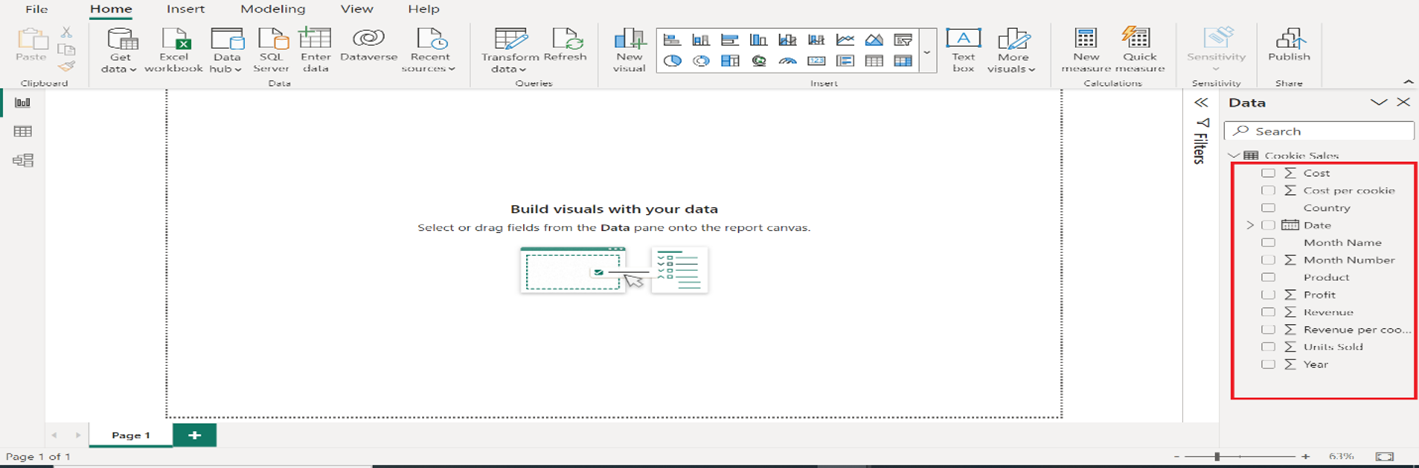The image size is (1419, 468).
Task: Check the Product field checkbox
Action: click(1268, 277)
